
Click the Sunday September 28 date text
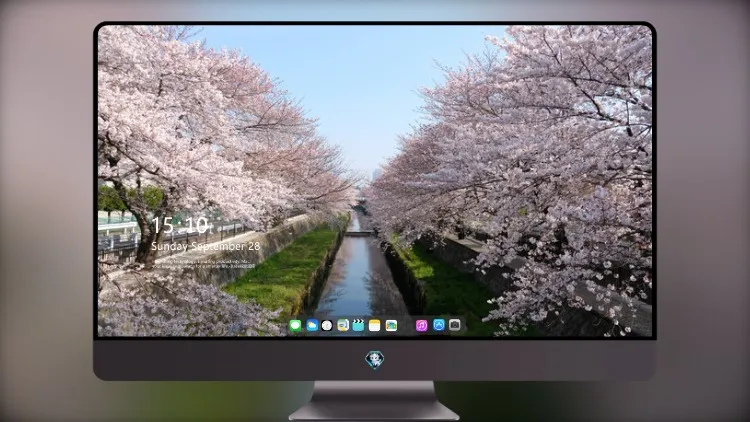click(x=206, y=246)
